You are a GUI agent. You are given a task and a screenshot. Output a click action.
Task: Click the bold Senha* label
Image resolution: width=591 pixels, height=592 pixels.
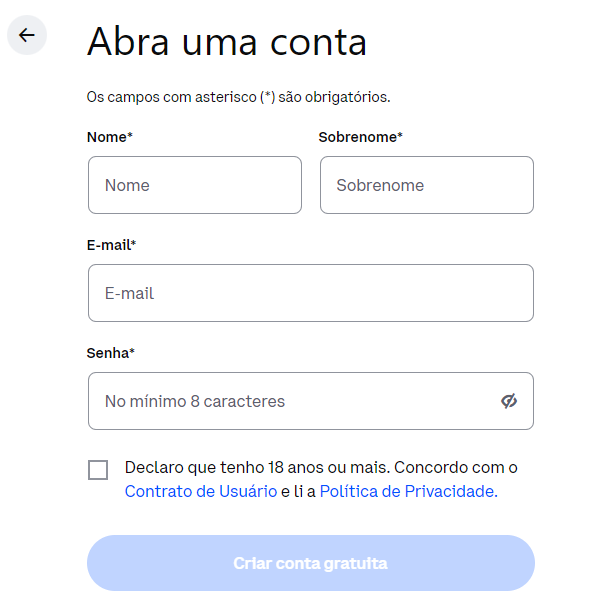(x=111, y=353)
